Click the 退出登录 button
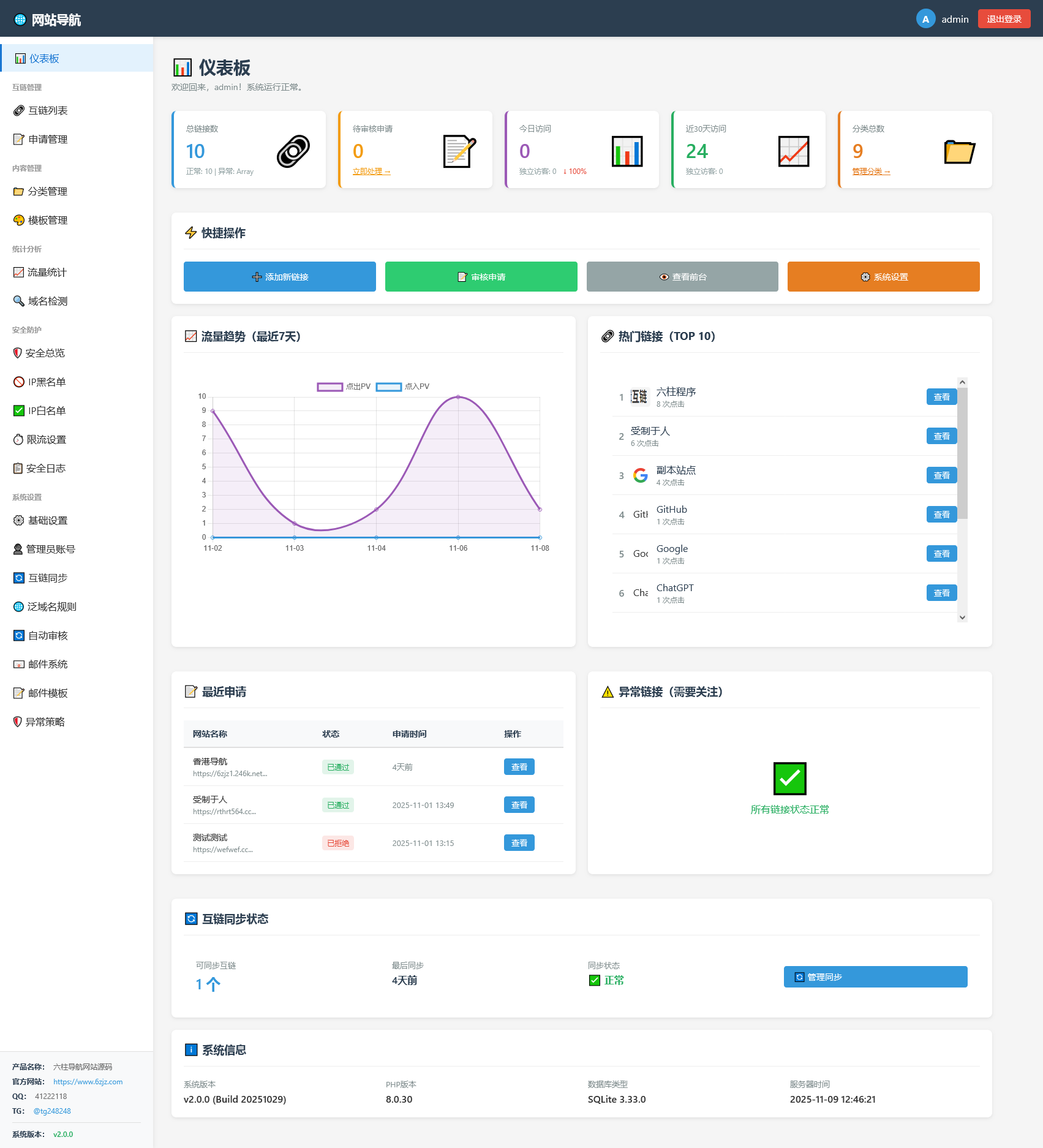This screenshot has height=1148, width=1043. (x=1004, y=18)
